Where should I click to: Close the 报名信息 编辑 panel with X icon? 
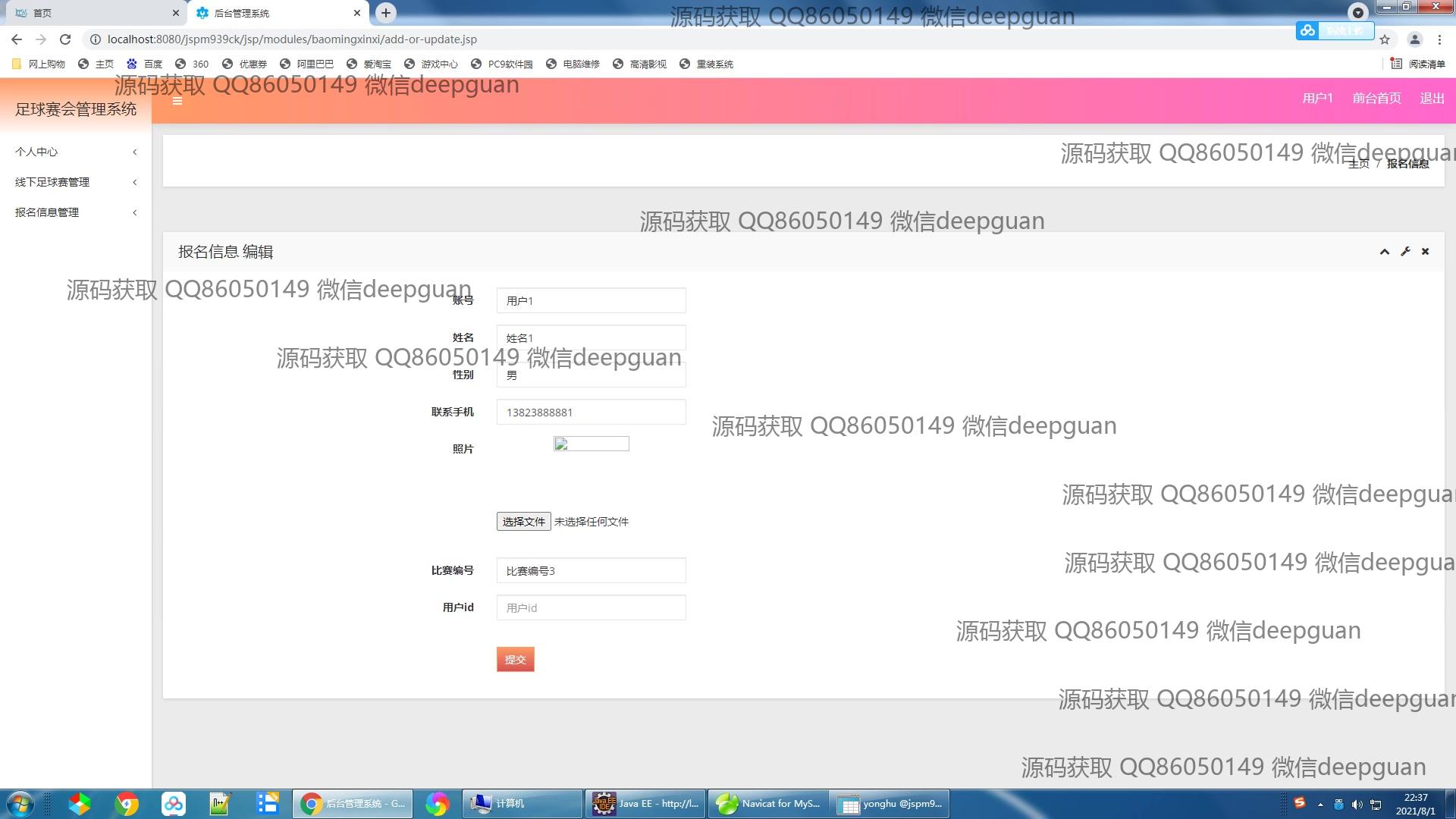coord(1425,252)
